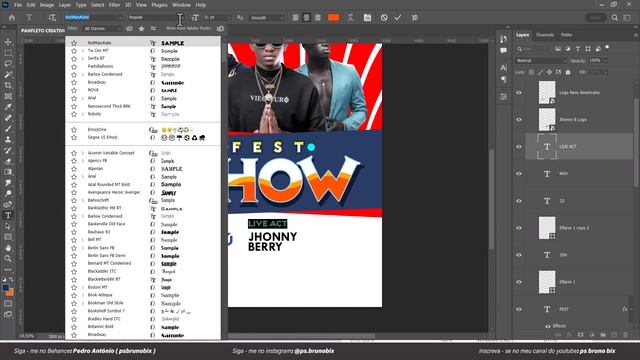Open the Paragraph panel icon in side dock

coord(504,79)
